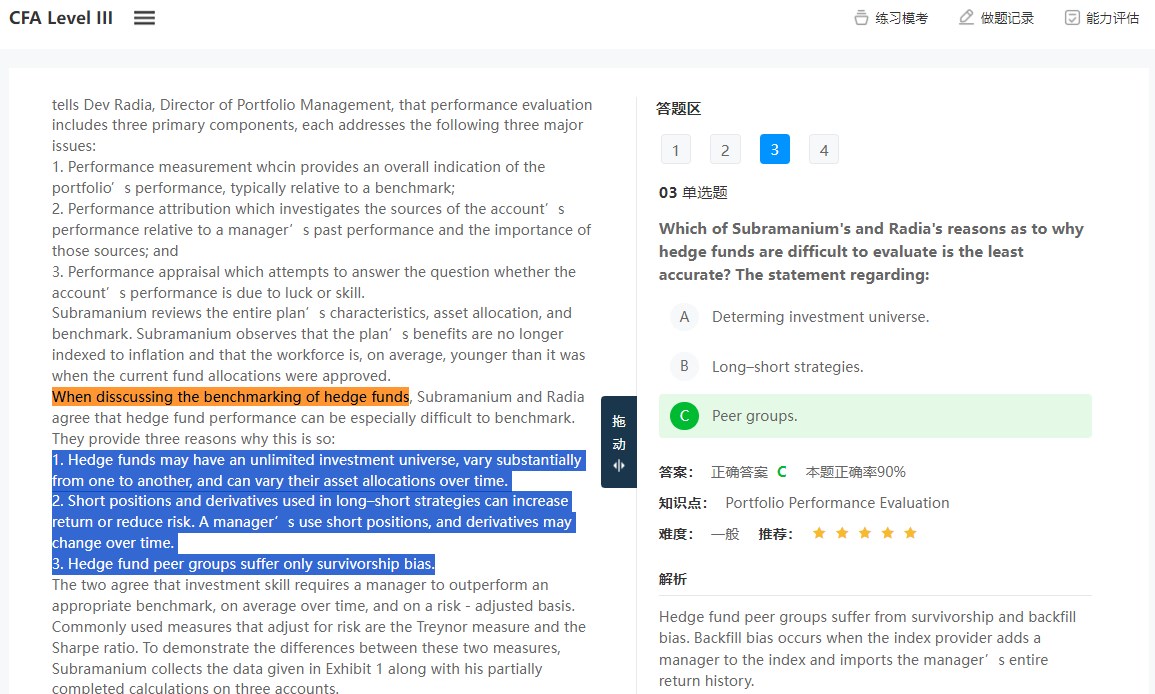
Task: Open the 能力评估 ability assessment link
Action: (1112, 18)
